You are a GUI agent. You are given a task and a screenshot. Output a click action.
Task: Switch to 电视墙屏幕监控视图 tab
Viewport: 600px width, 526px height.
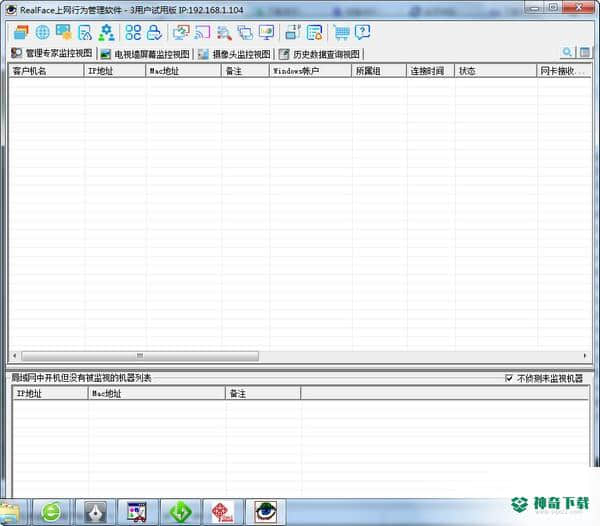pos(145,54)
